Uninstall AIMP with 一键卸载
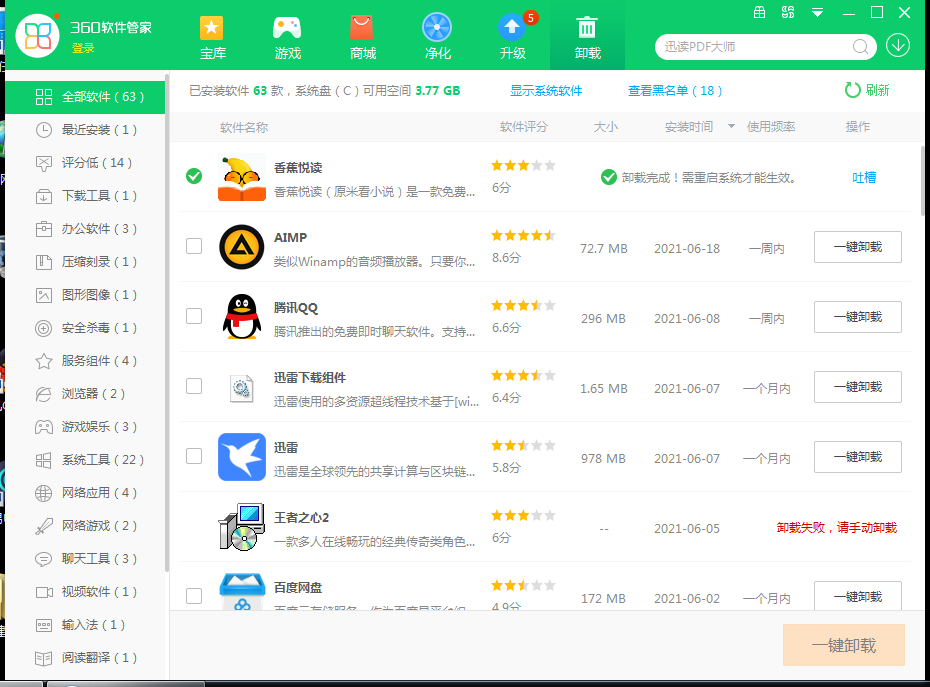This screenshot has height=687, width=930. click(858, 247)
